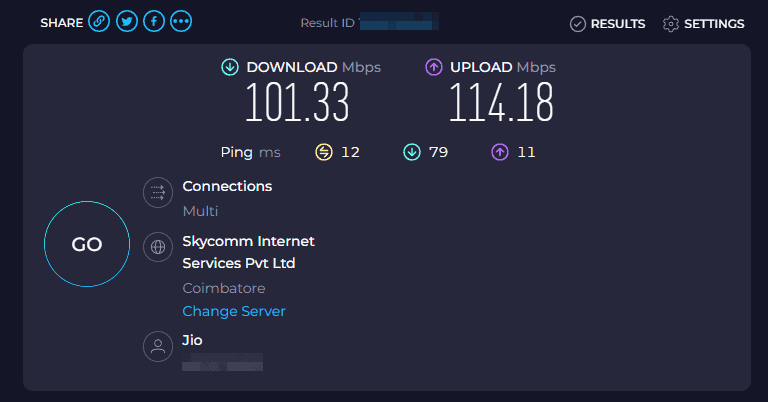The image size is (768, 402).
Task: Click the 114.18 upload speed value
Action: point(501,102)
